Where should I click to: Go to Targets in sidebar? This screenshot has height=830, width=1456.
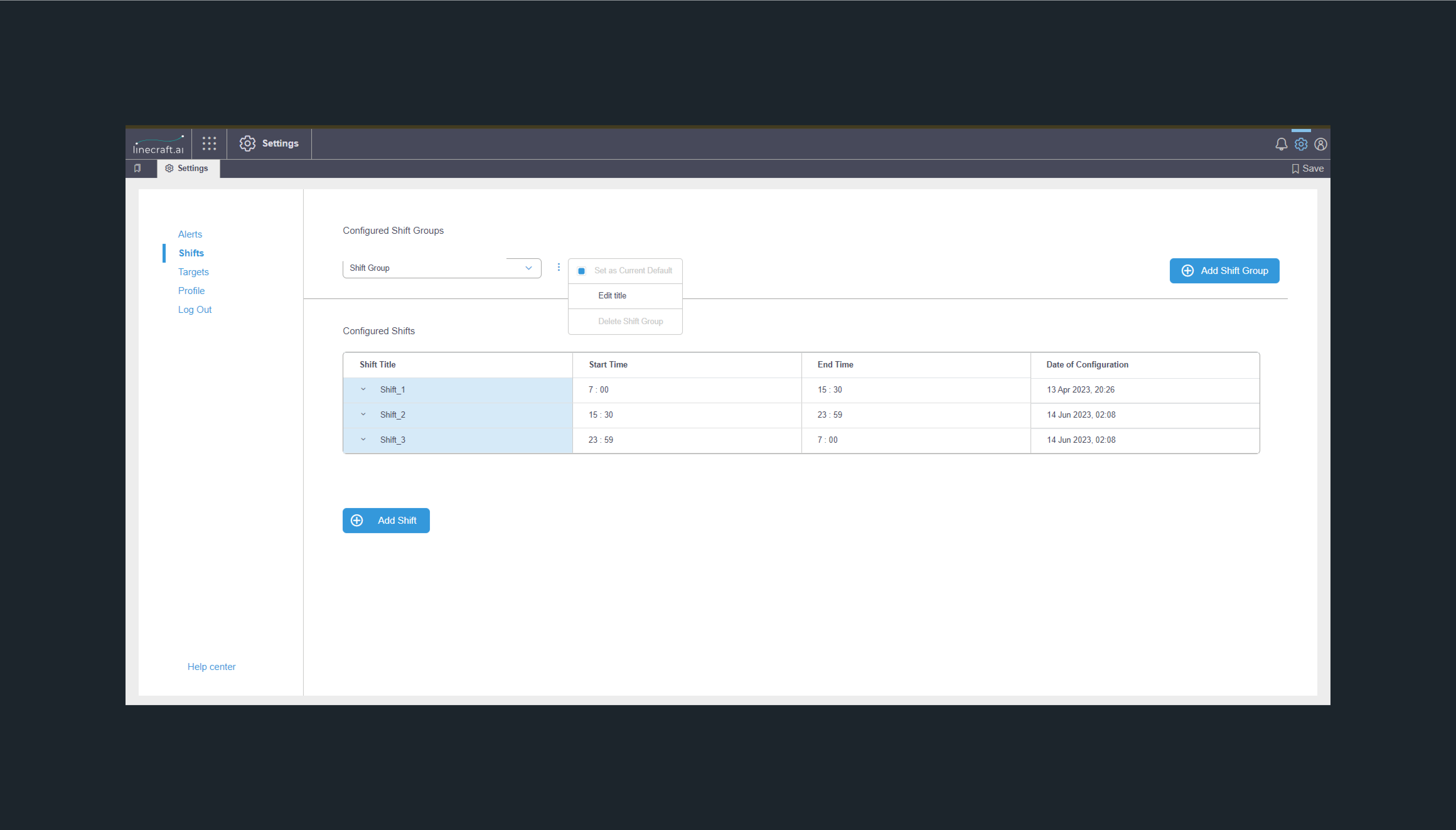(x=193, y=272)
